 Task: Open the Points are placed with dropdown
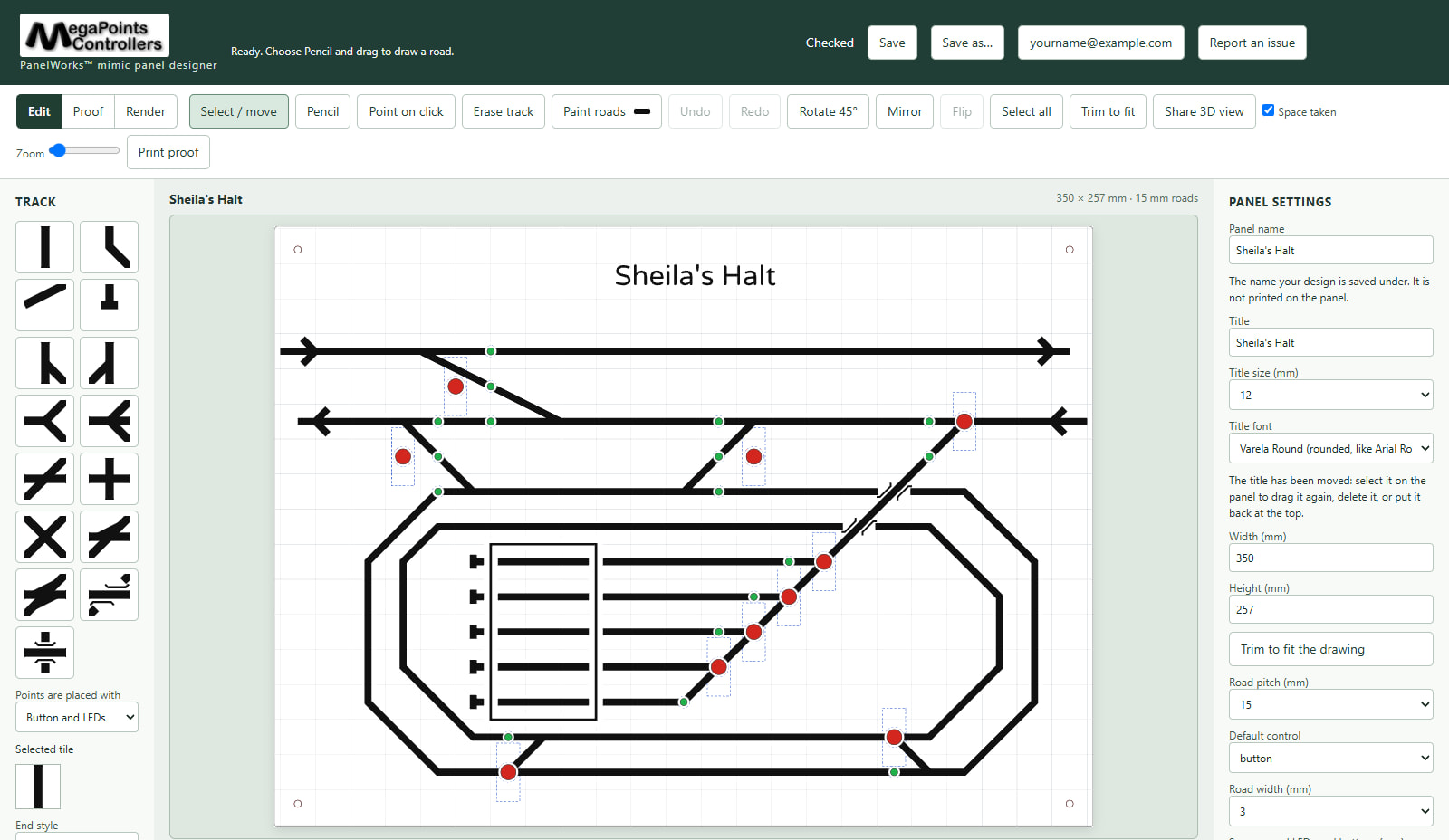click(x=77, y=717)
